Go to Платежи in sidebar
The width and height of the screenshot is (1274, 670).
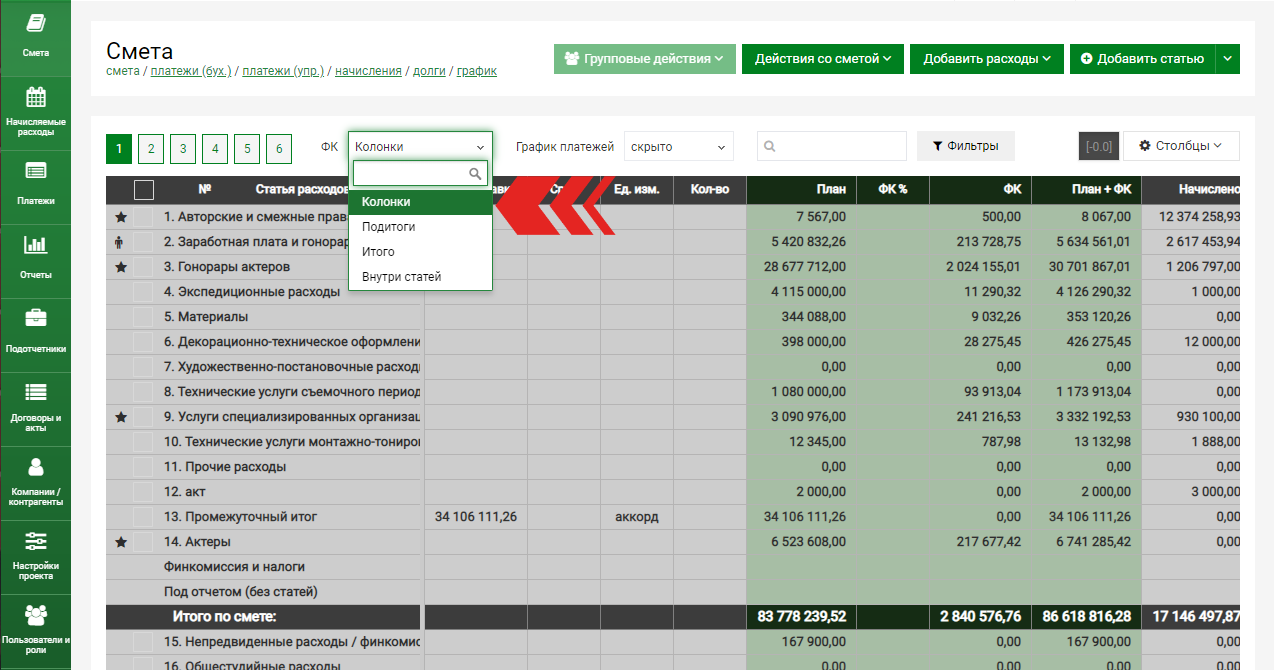click(36, 171)
